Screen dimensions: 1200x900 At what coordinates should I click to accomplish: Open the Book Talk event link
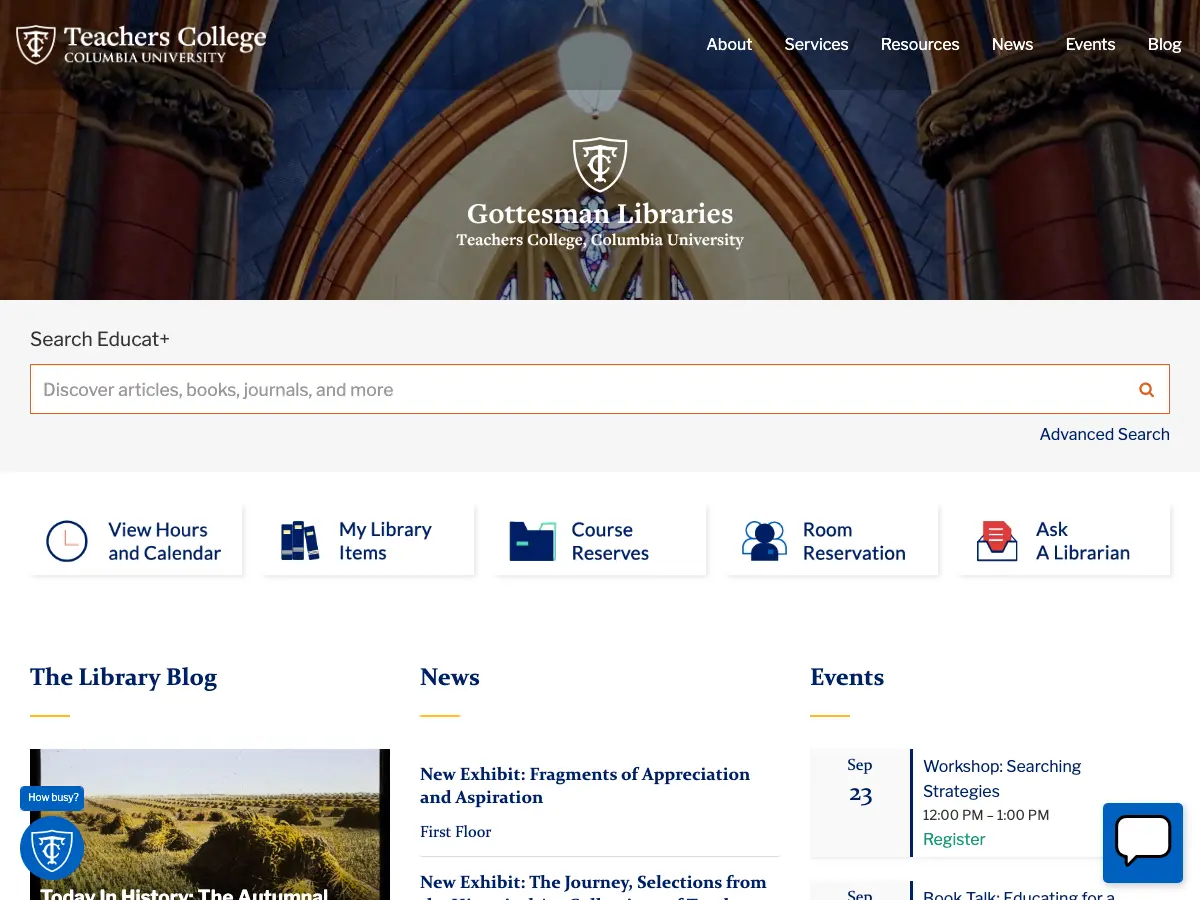tap(1019, 893)
